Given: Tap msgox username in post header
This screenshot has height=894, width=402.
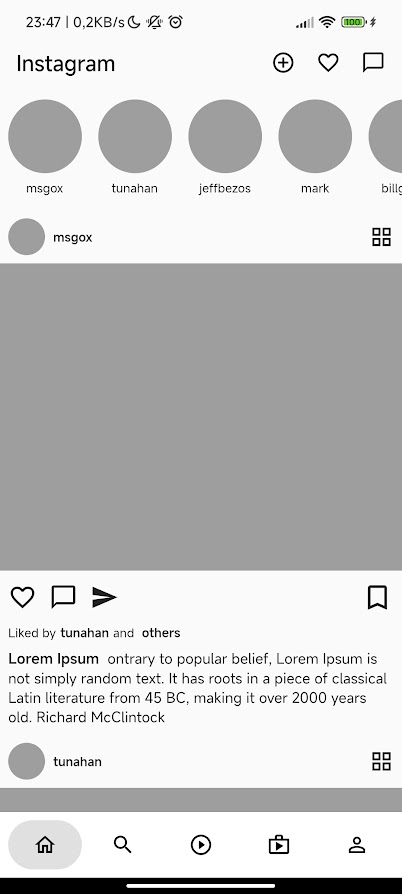Looking at the screenshot, I should 72,237.
